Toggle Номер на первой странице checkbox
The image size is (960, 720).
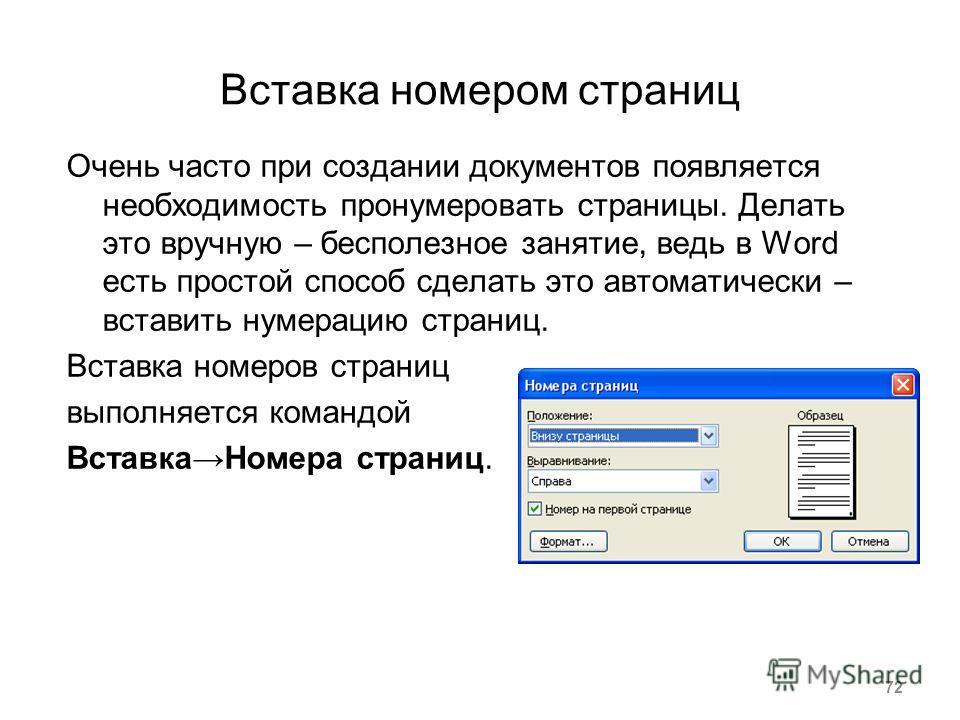point(534,509)
